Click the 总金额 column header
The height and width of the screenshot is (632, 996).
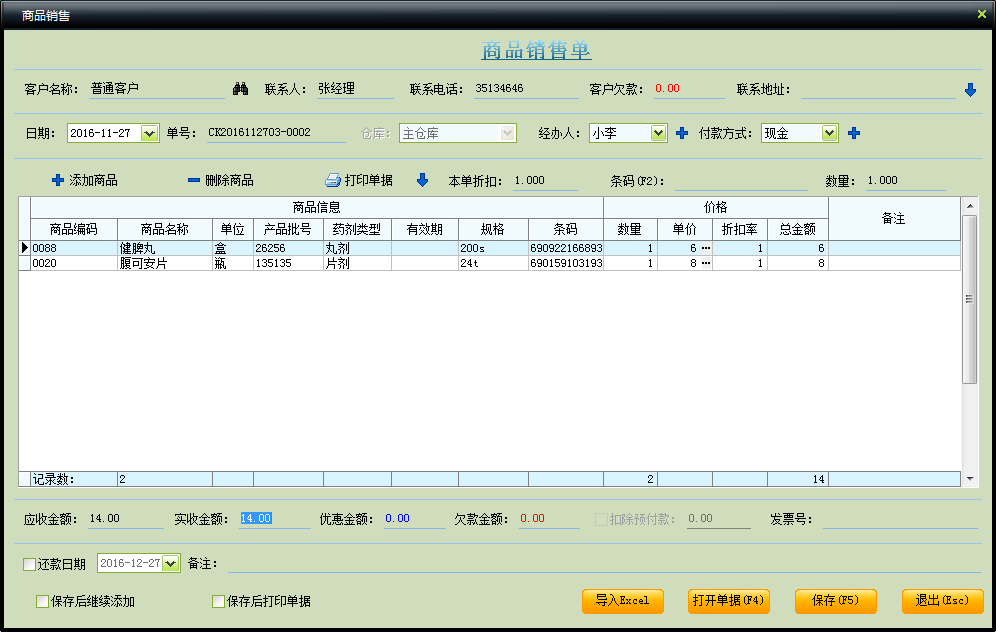pos(798,229)
